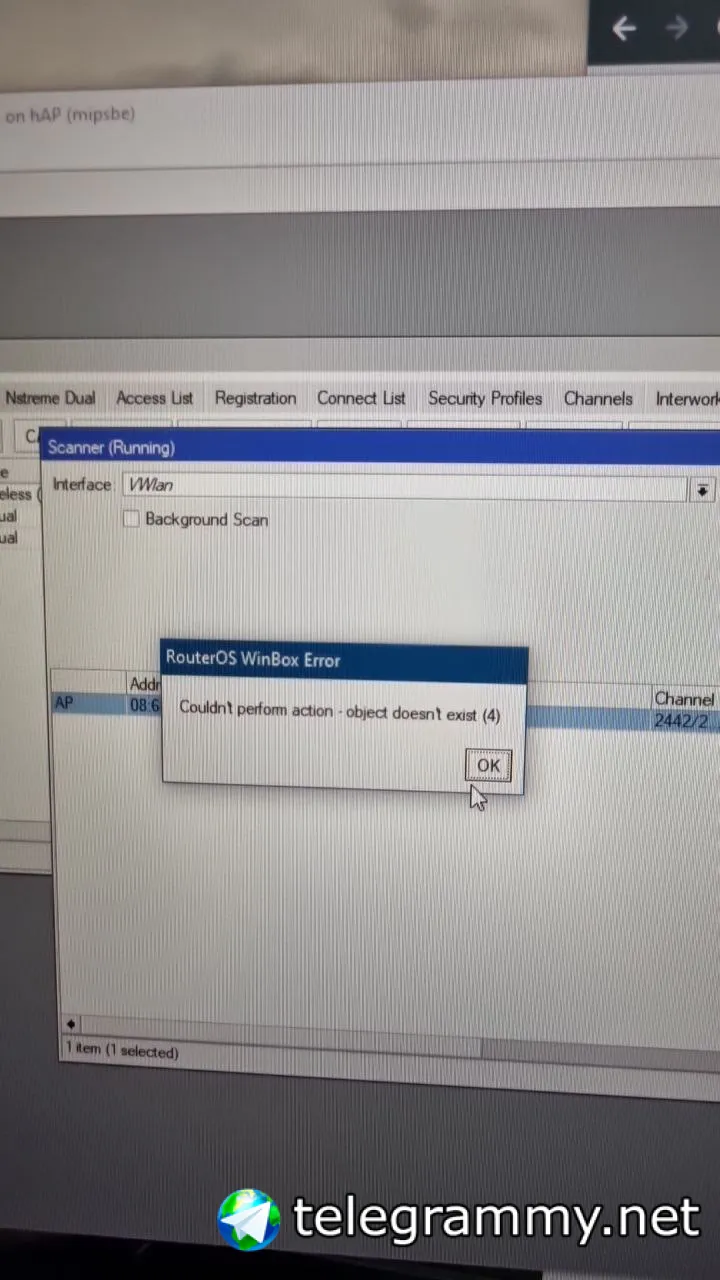
Task: Switch to the Connect List tab
Action: pos(361,398)
